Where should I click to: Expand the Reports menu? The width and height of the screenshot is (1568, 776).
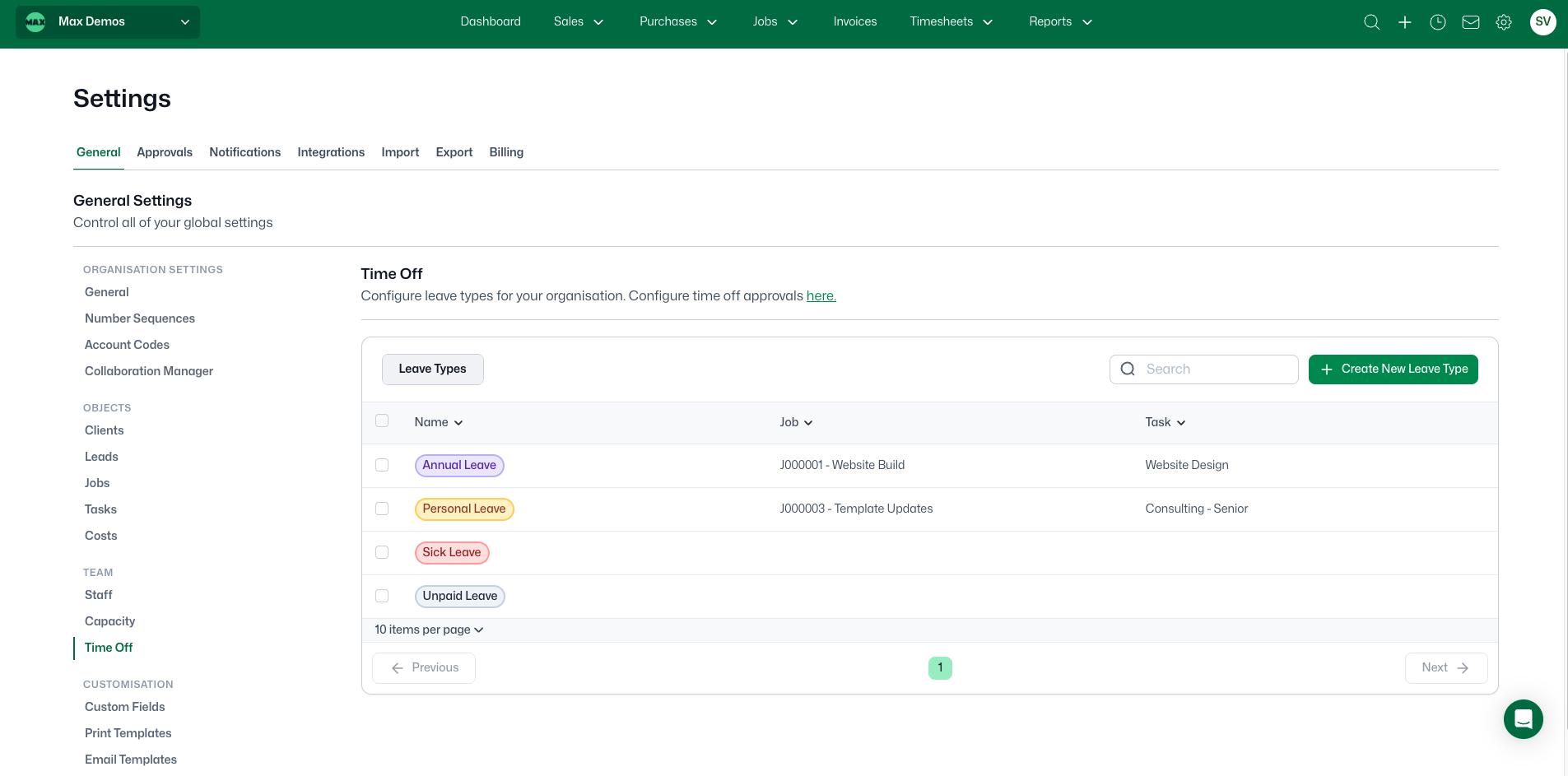pos(1060,22)
